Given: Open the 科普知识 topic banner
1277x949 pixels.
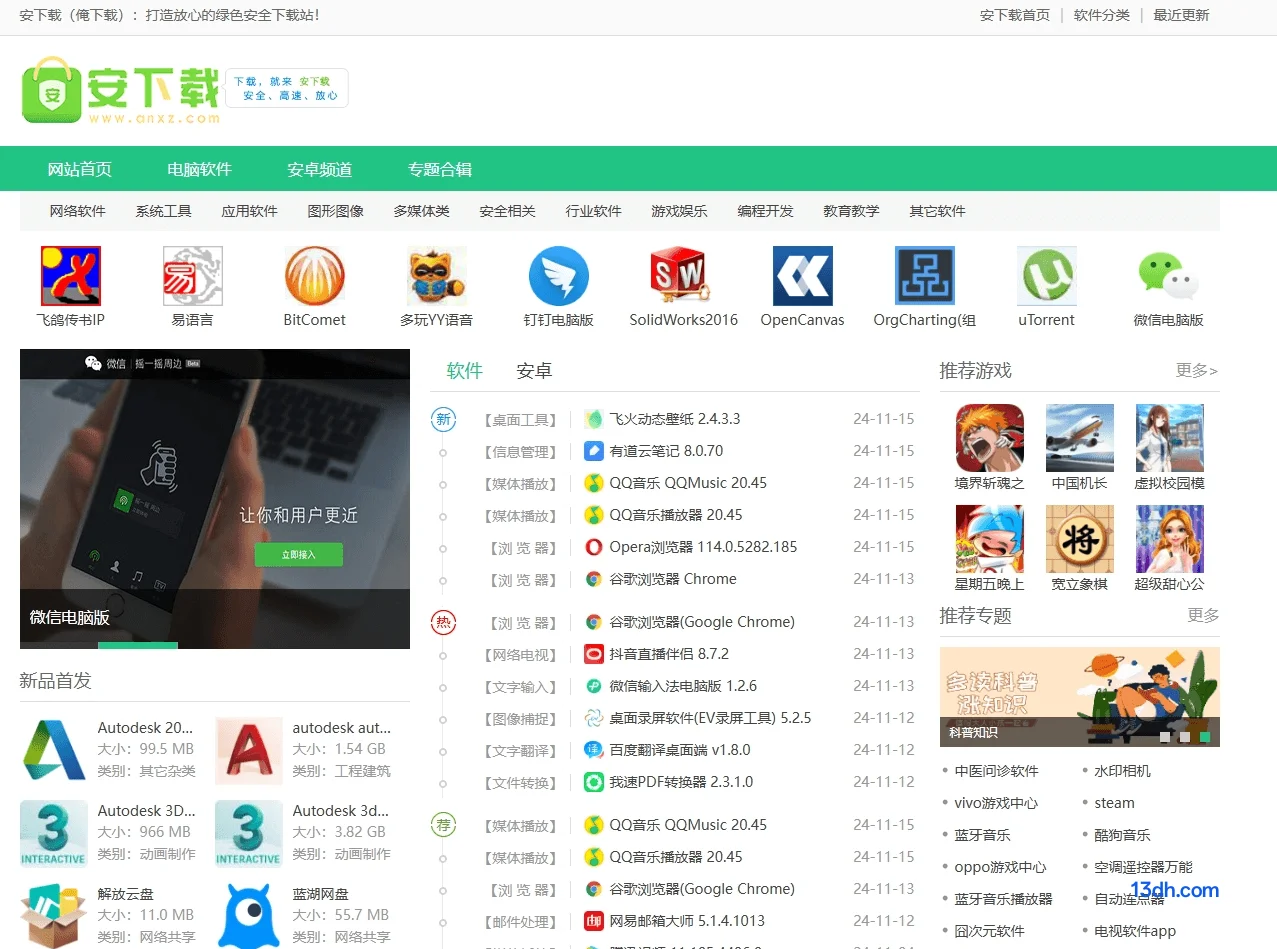Looking at the screenshot, I should (1079, 696).
